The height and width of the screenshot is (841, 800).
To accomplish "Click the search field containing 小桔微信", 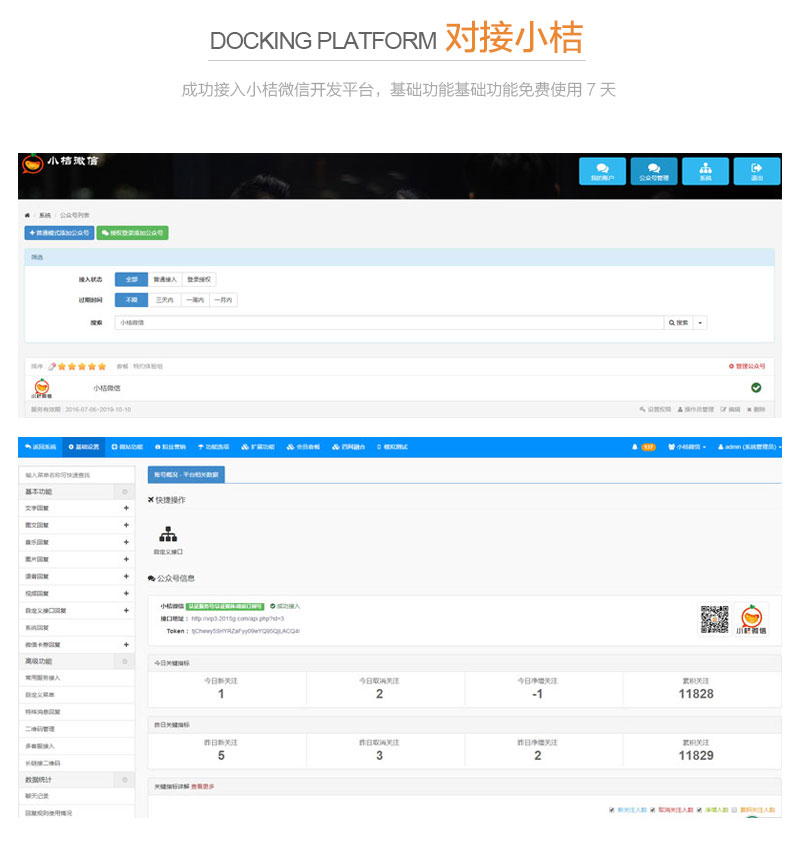I will (x=389, y=323).
